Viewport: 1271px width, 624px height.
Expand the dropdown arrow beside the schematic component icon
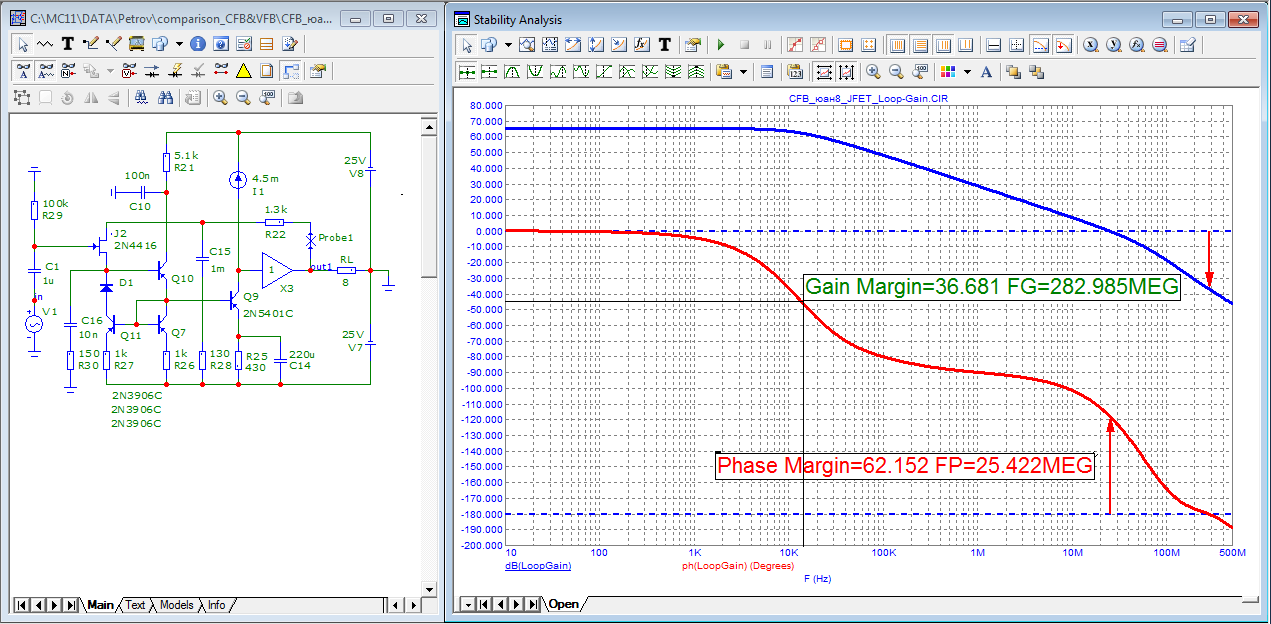(179, 44)
